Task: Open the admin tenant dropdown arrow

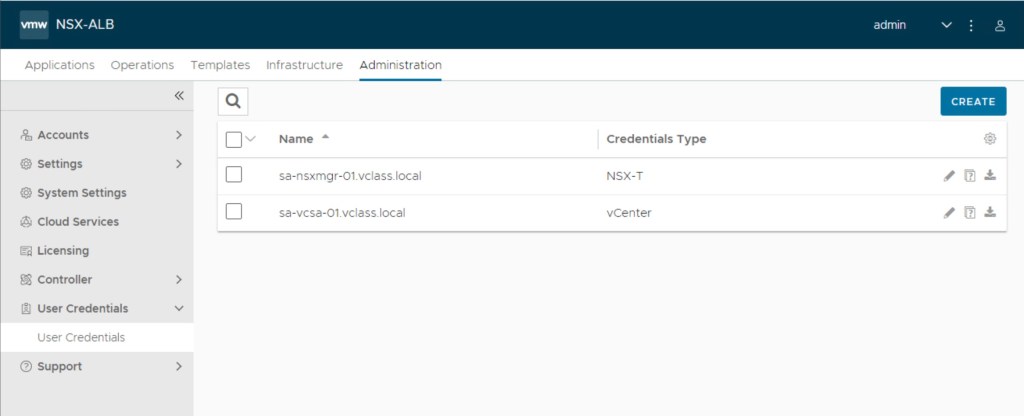Action: coord(946,25)
